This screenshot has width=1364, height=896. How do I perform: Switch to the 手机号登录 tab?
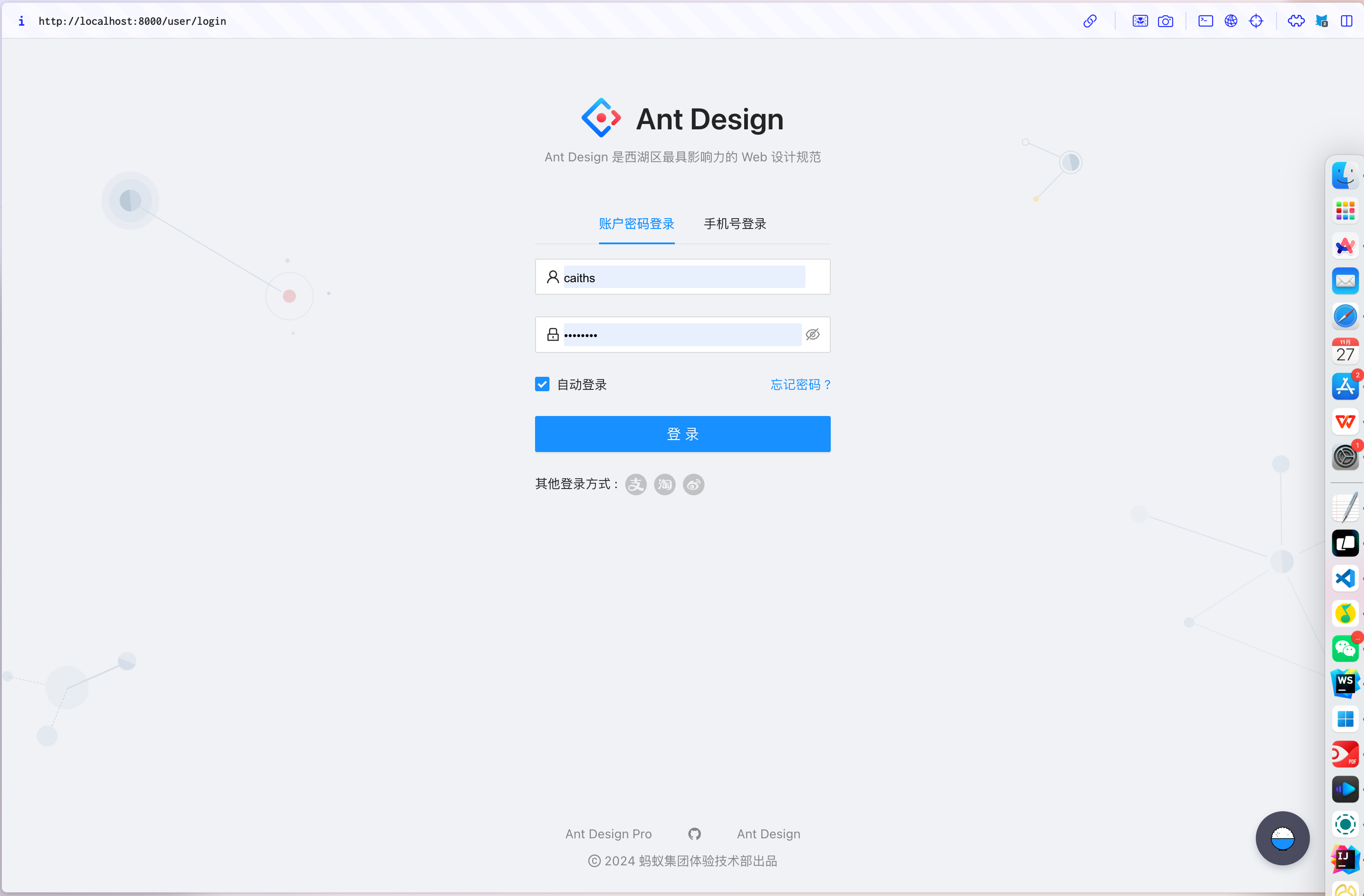[x=735, y=224]
